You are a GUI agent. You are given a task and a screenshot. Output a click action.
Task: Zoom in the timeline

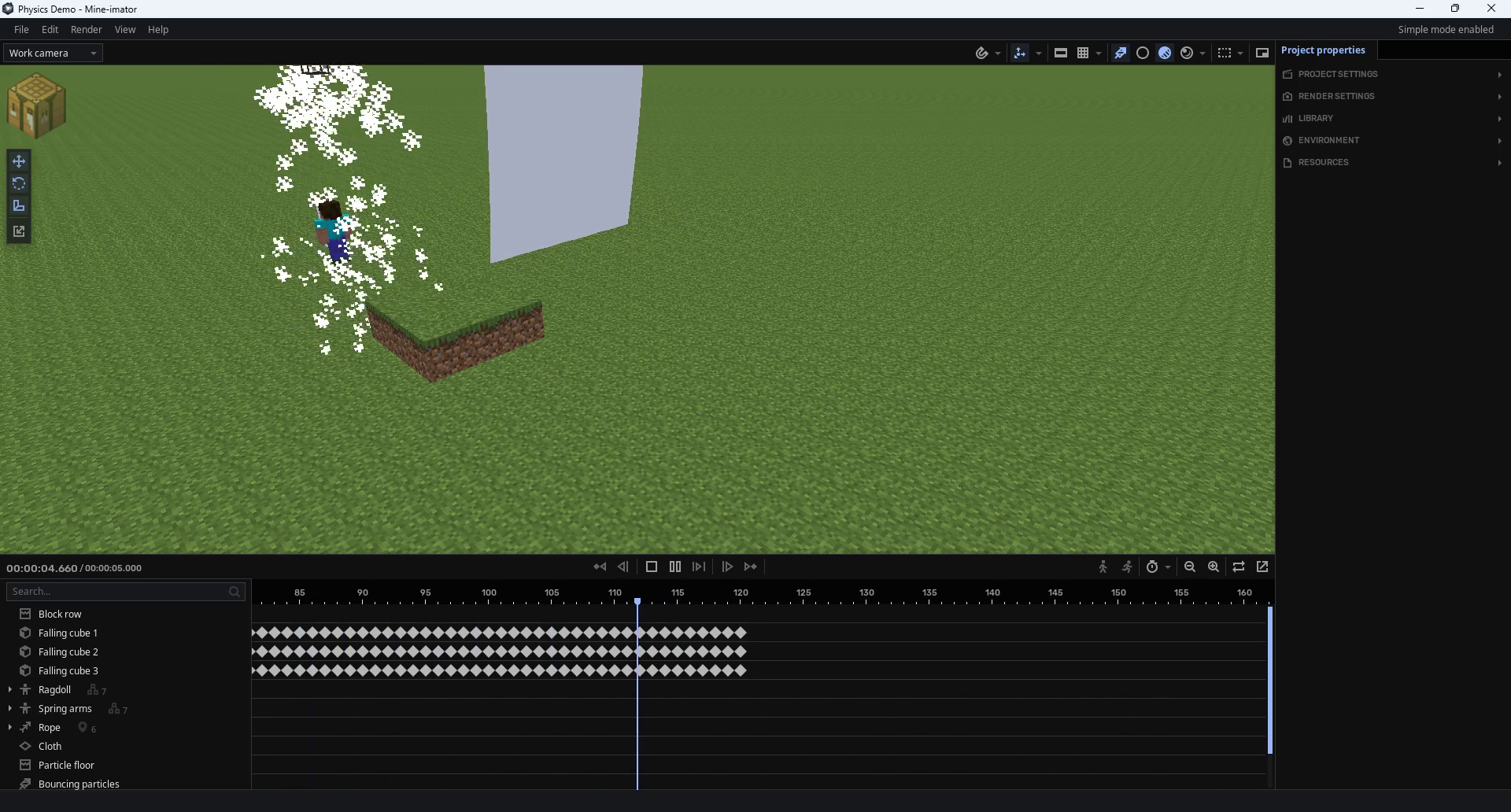click(1214, 567)
